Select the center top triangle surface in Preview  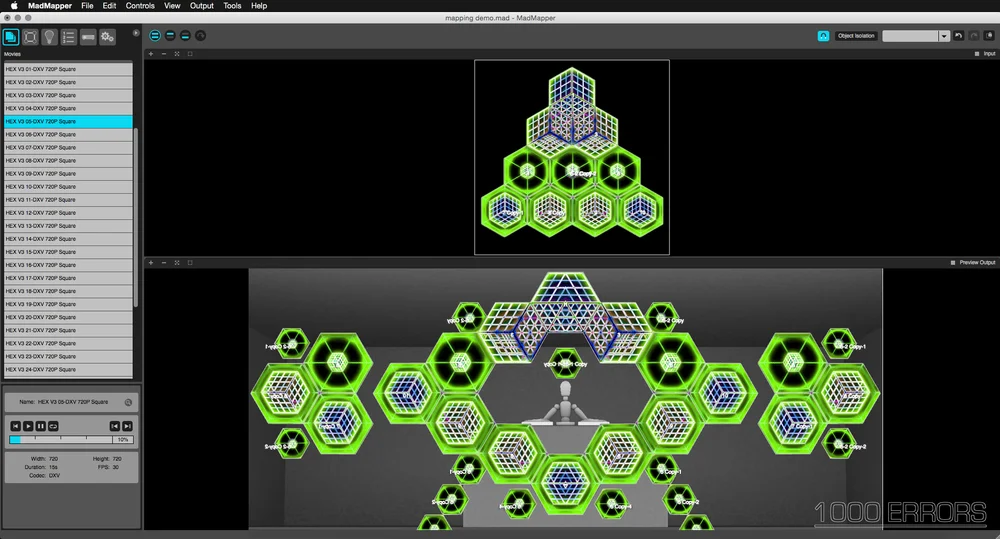(x=564, y=288)
